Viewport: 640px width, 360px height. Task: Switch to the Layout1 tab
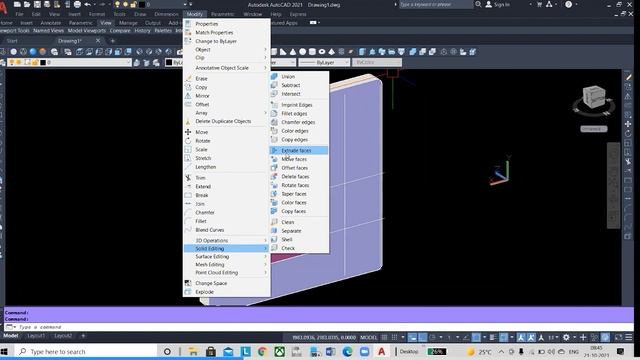pos(36,336)
